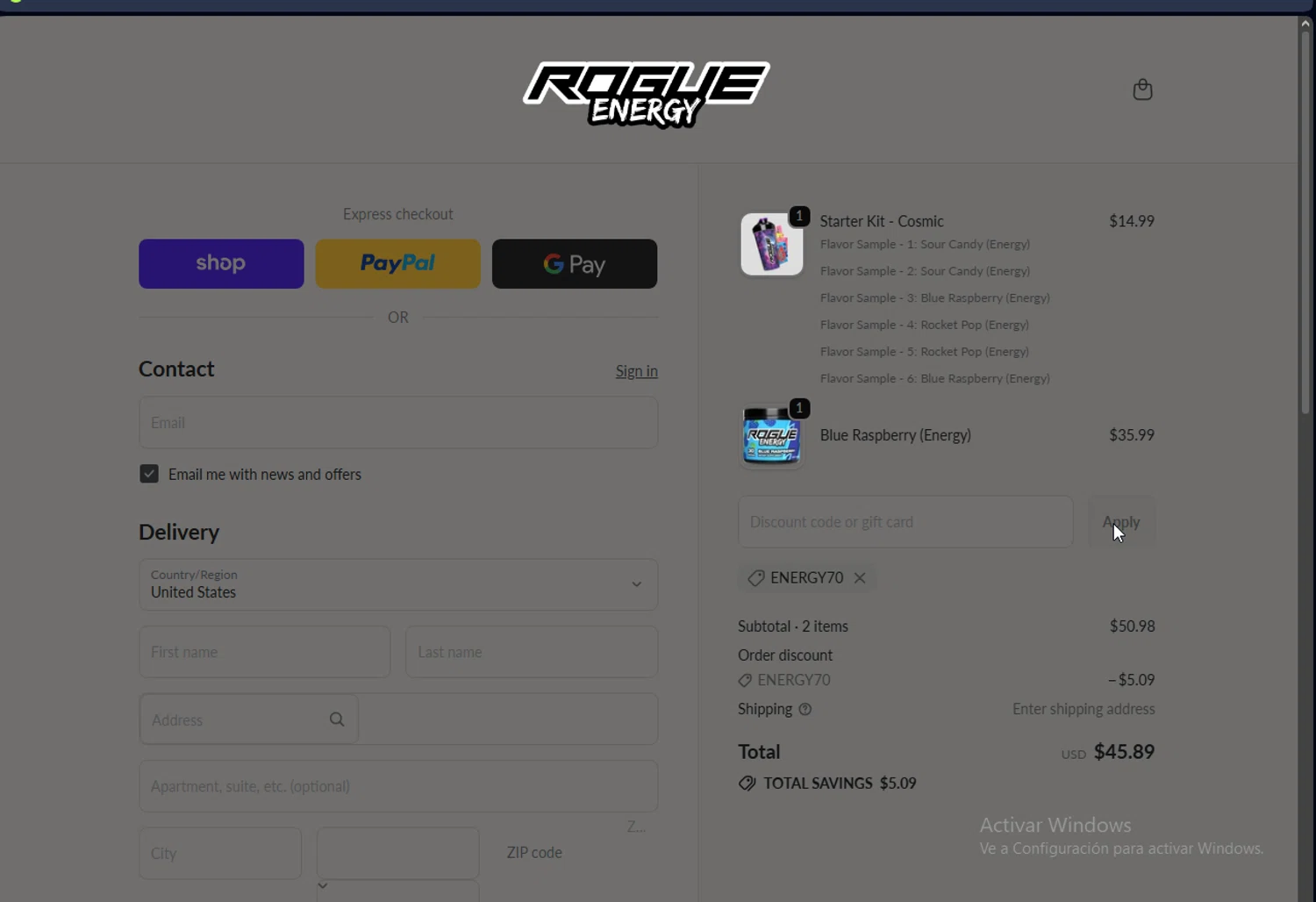This screenshot has width=1316, height=902.
Task: Click Enter shipping address text
Action: pos(1084,709)
